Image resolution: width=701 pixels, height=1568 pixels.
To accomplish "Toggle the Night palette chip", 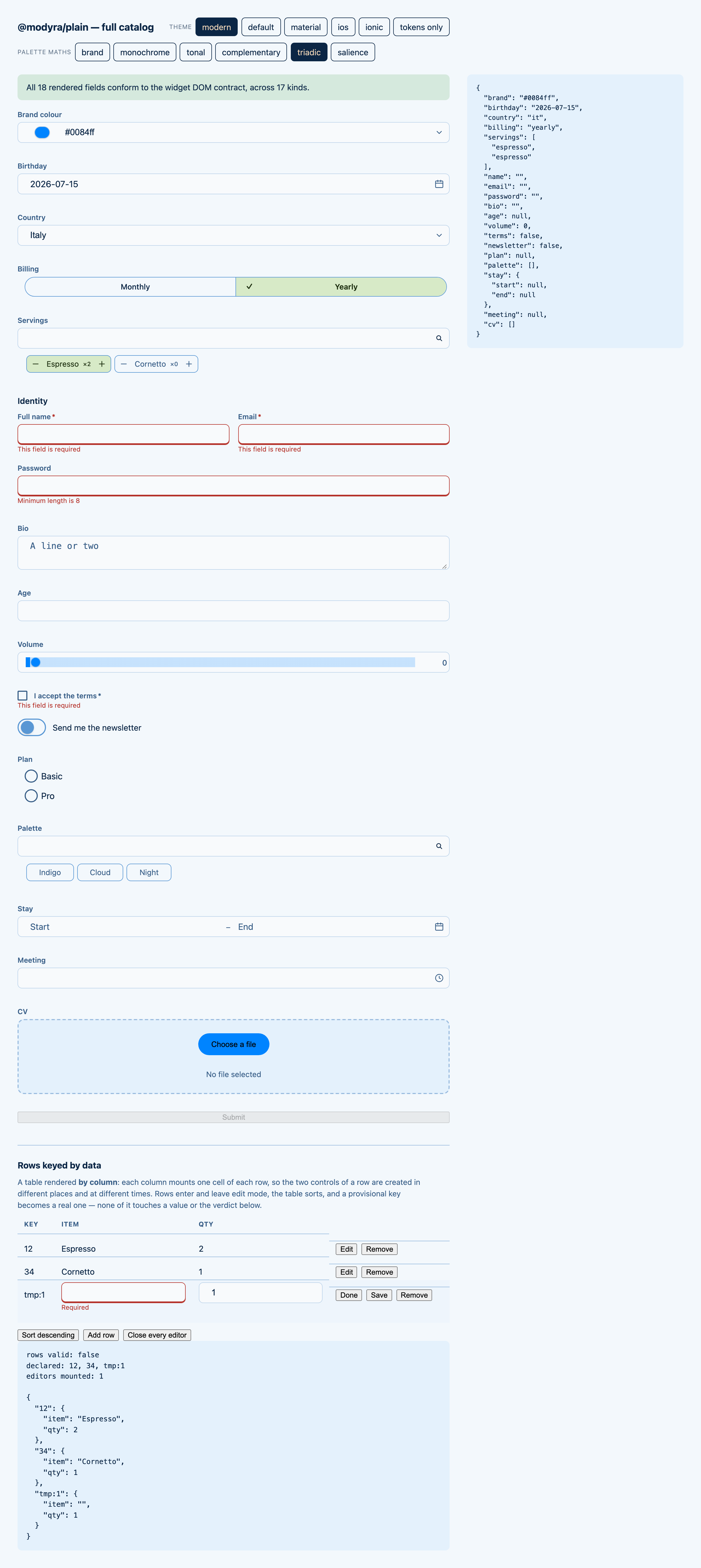I will coord(149,872).
